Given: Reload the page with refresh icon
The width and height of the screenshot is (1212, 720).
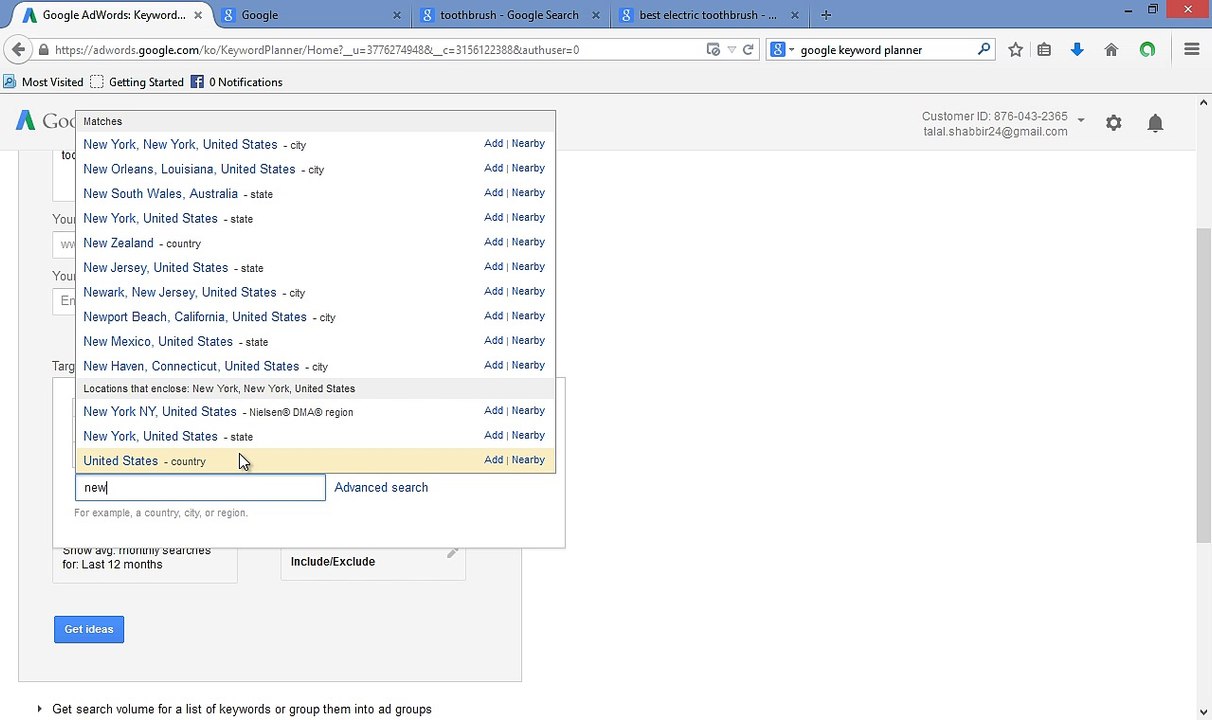Looking at the screenshot, I should [x=748, y=49].
